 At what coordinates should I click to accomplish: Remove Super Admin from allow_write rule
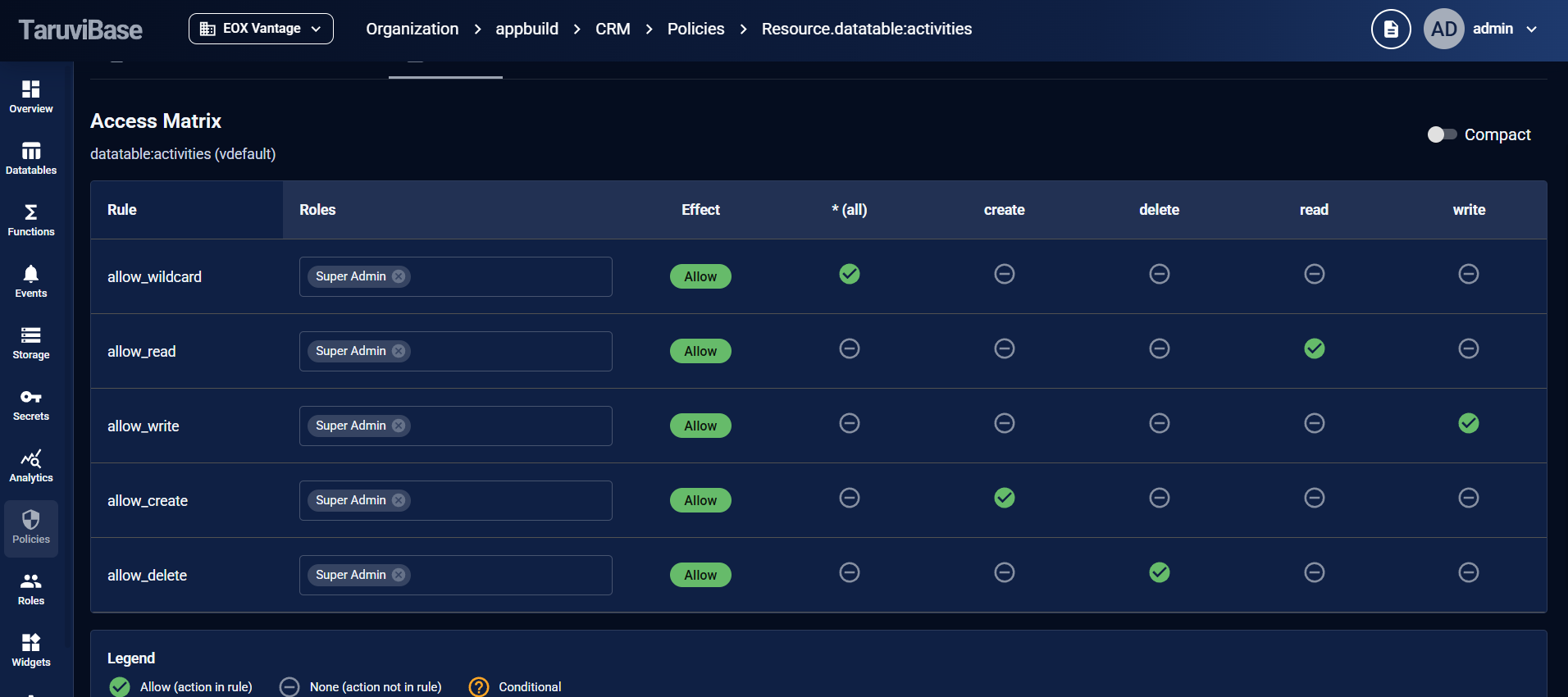pyautogui.click(x=399, y=426)
